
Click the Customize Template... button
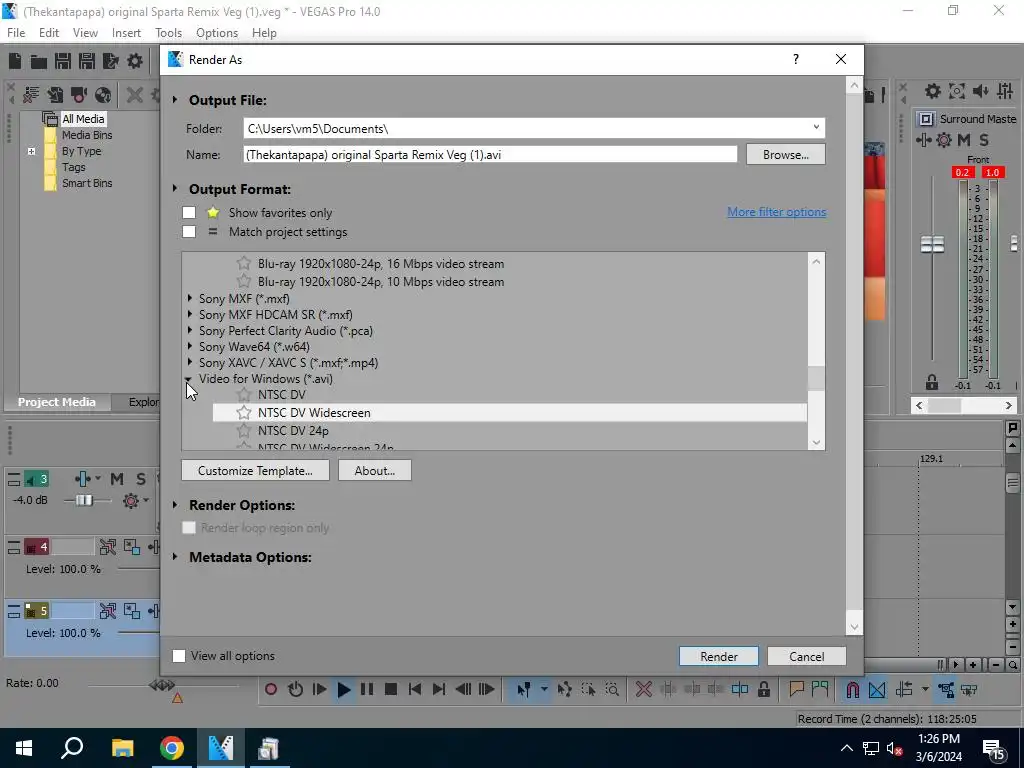coord(255,470)
